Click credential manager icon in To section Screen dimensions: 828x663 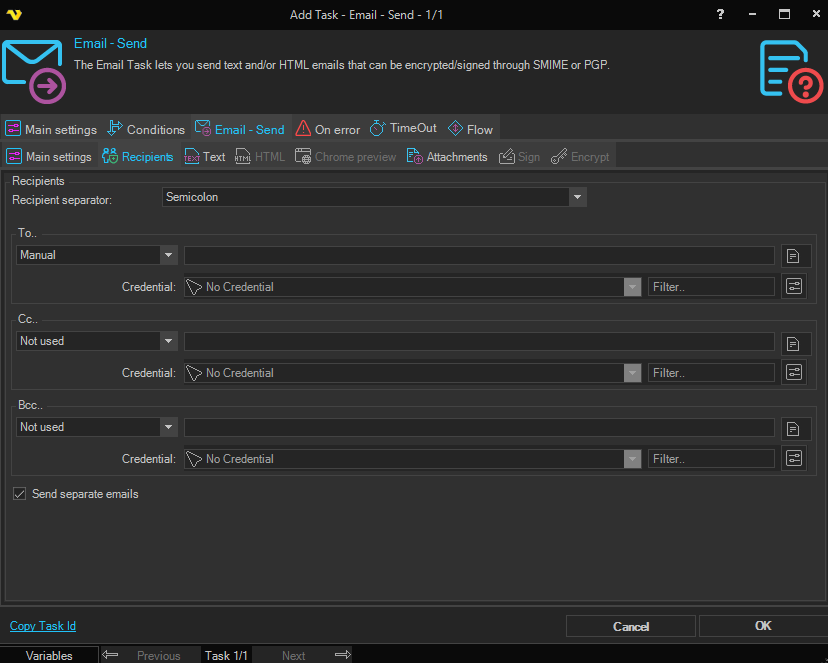coord(793,287)
